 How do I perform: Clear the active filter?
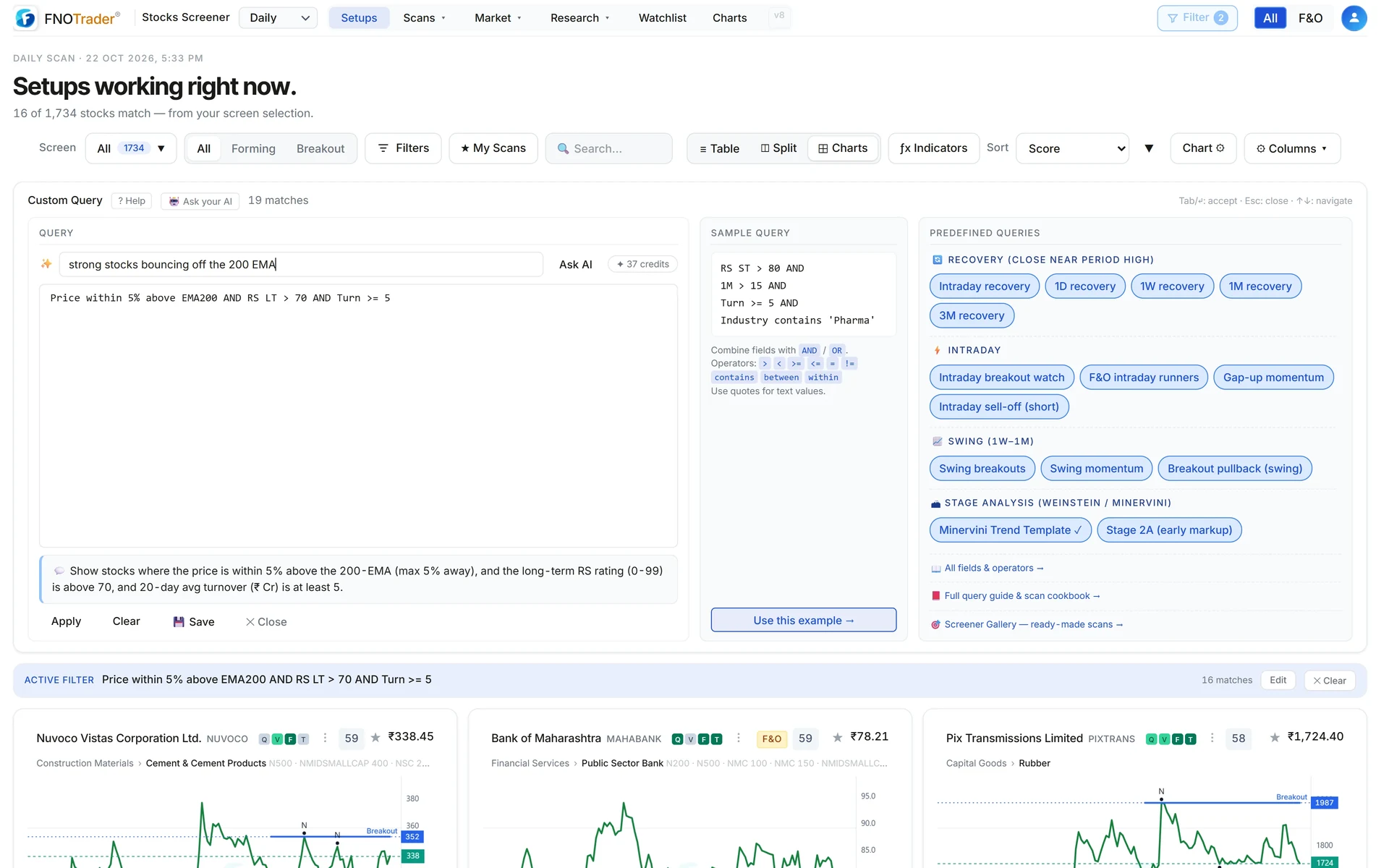pos(1330,681)
